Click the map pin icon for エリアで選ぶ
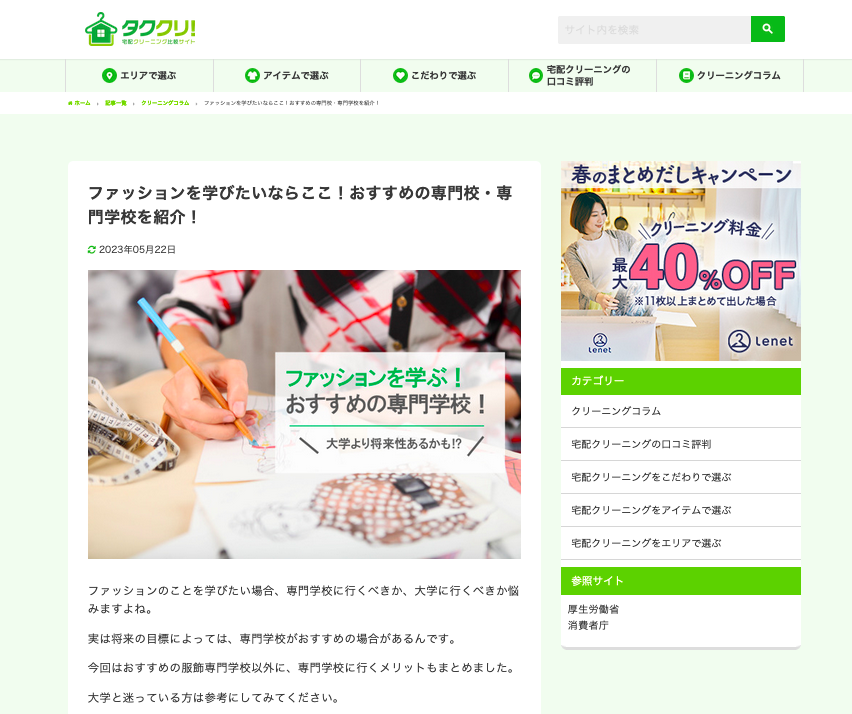The height and width of the screenshot is (714, 852). (109, 76)
